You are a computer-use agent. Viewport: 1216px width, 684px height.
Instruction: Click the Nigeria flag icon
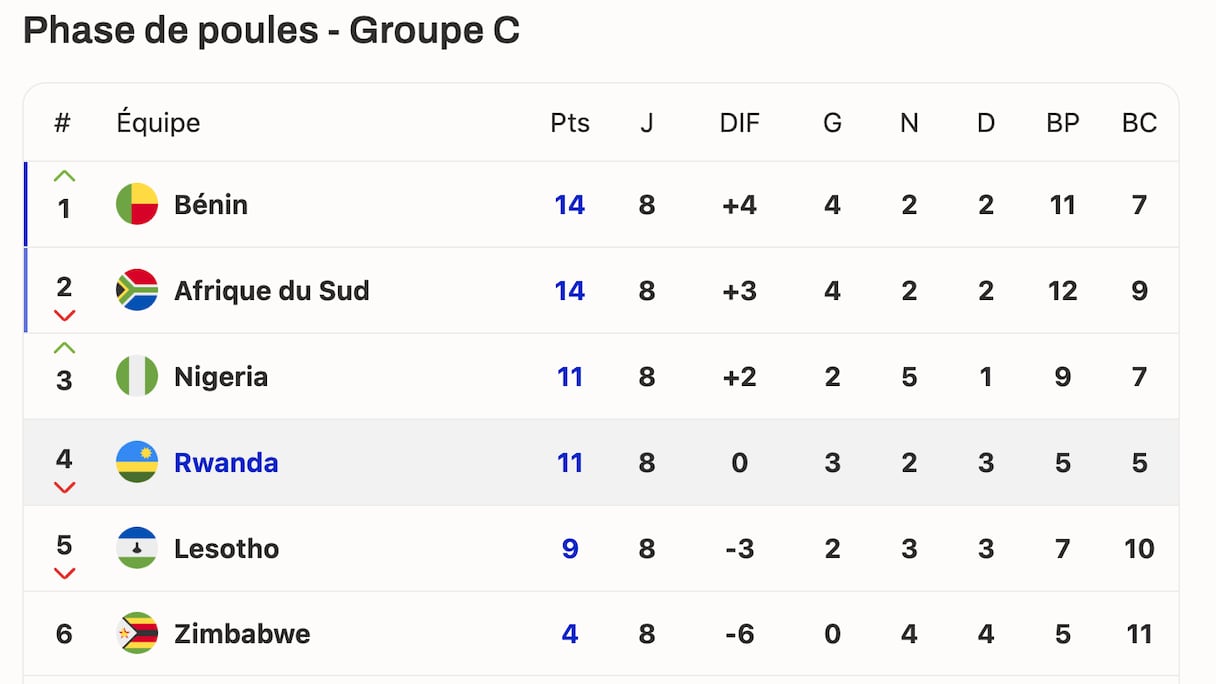point(137,376)
